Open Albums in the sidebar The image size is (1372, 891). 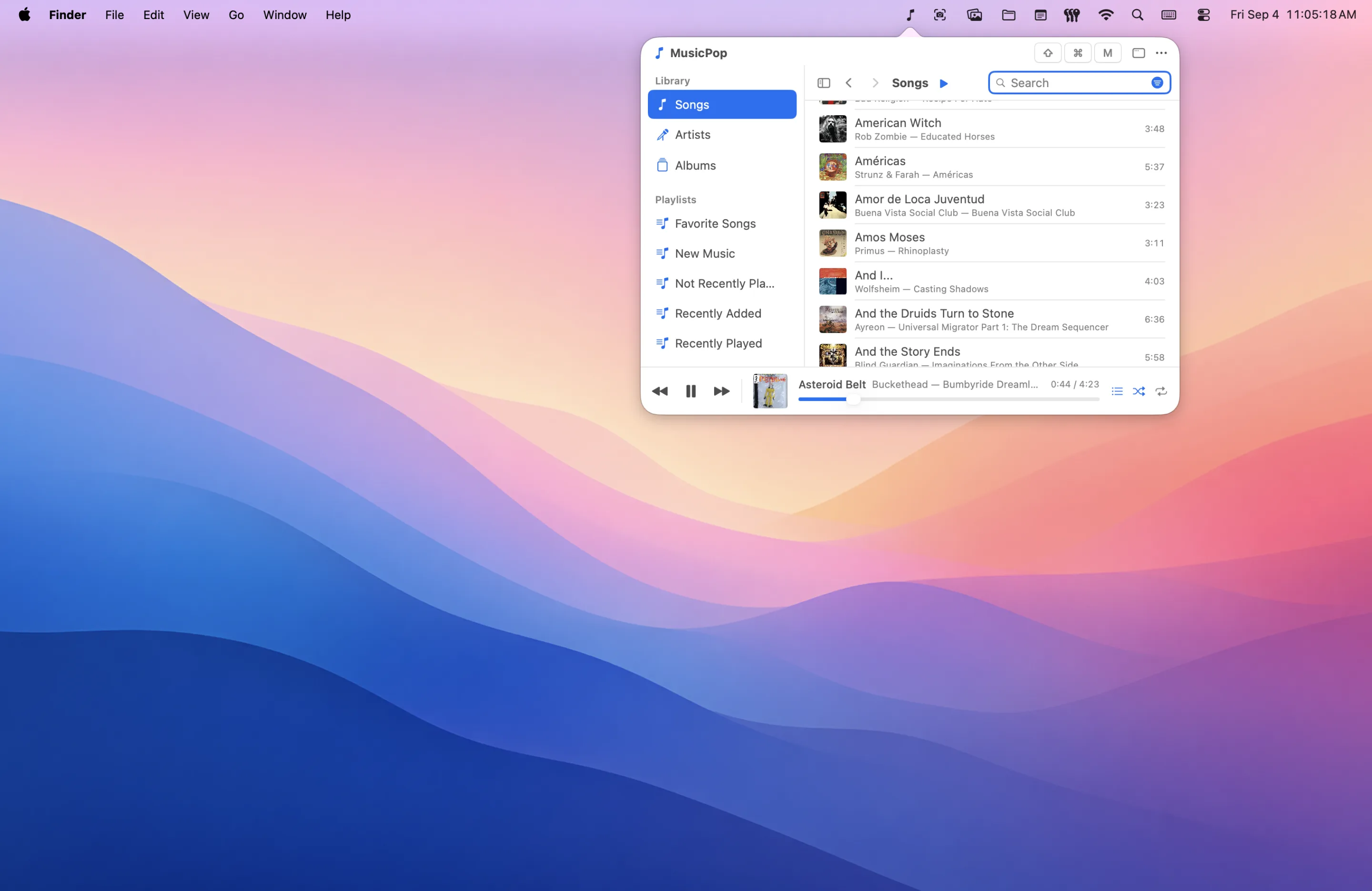click(x=722, y=165)
